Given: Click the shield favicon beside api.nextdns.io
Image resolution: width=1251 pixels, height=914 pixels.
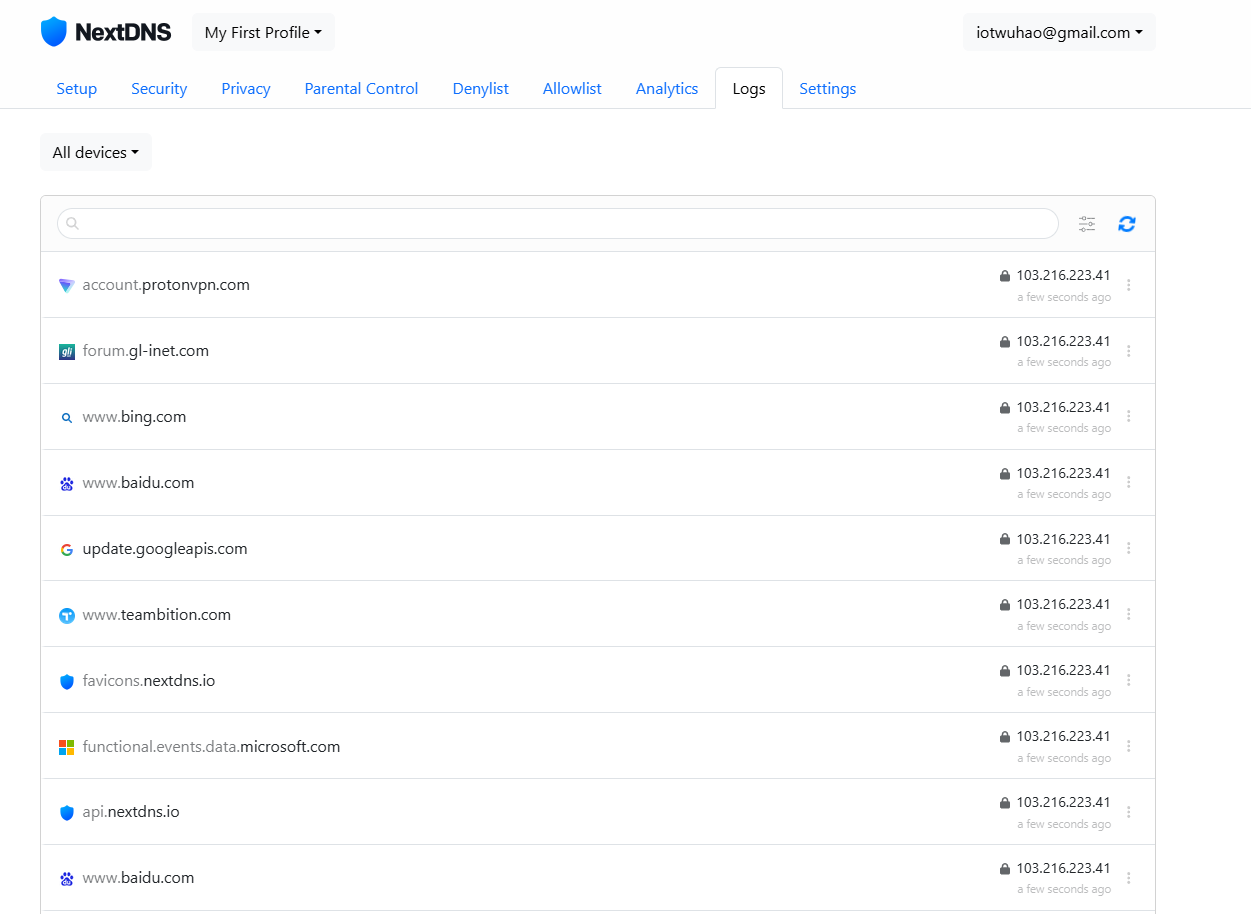Looking at the screenshot, I should pos(67,812).
